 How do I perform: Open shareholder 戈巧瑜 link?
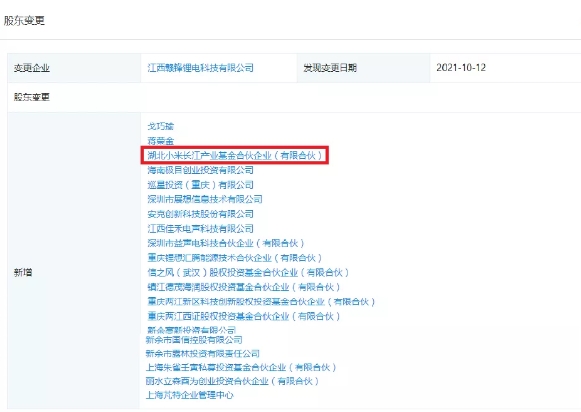[x=160, y=126]
